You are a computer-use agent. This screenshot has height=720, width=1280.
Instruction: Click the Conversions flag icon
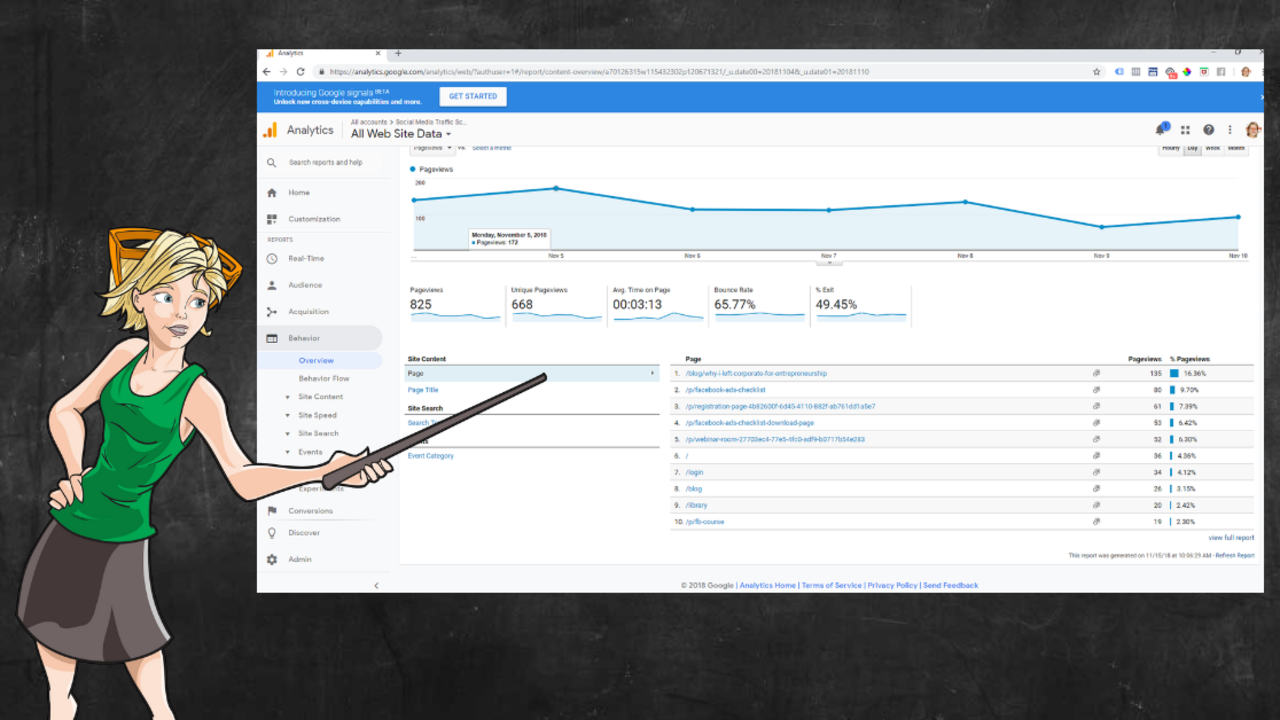click(272, 511)
